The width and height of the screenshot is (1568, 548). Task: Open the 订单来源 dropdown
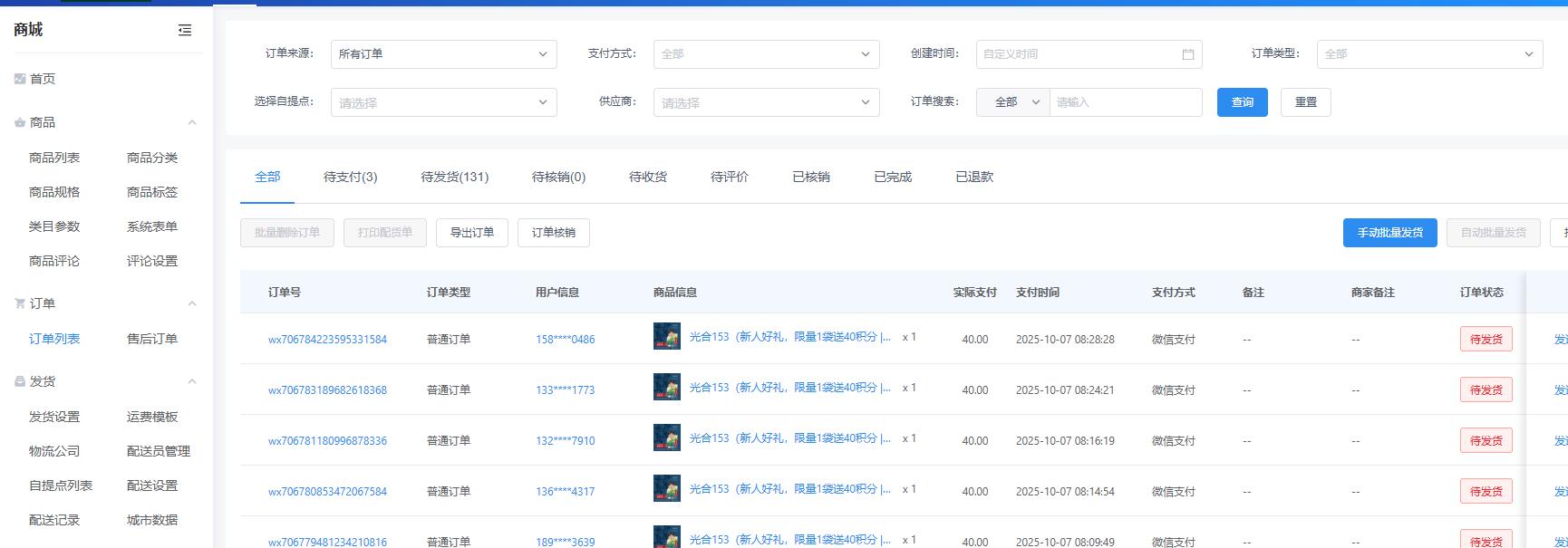coord(443,54)
